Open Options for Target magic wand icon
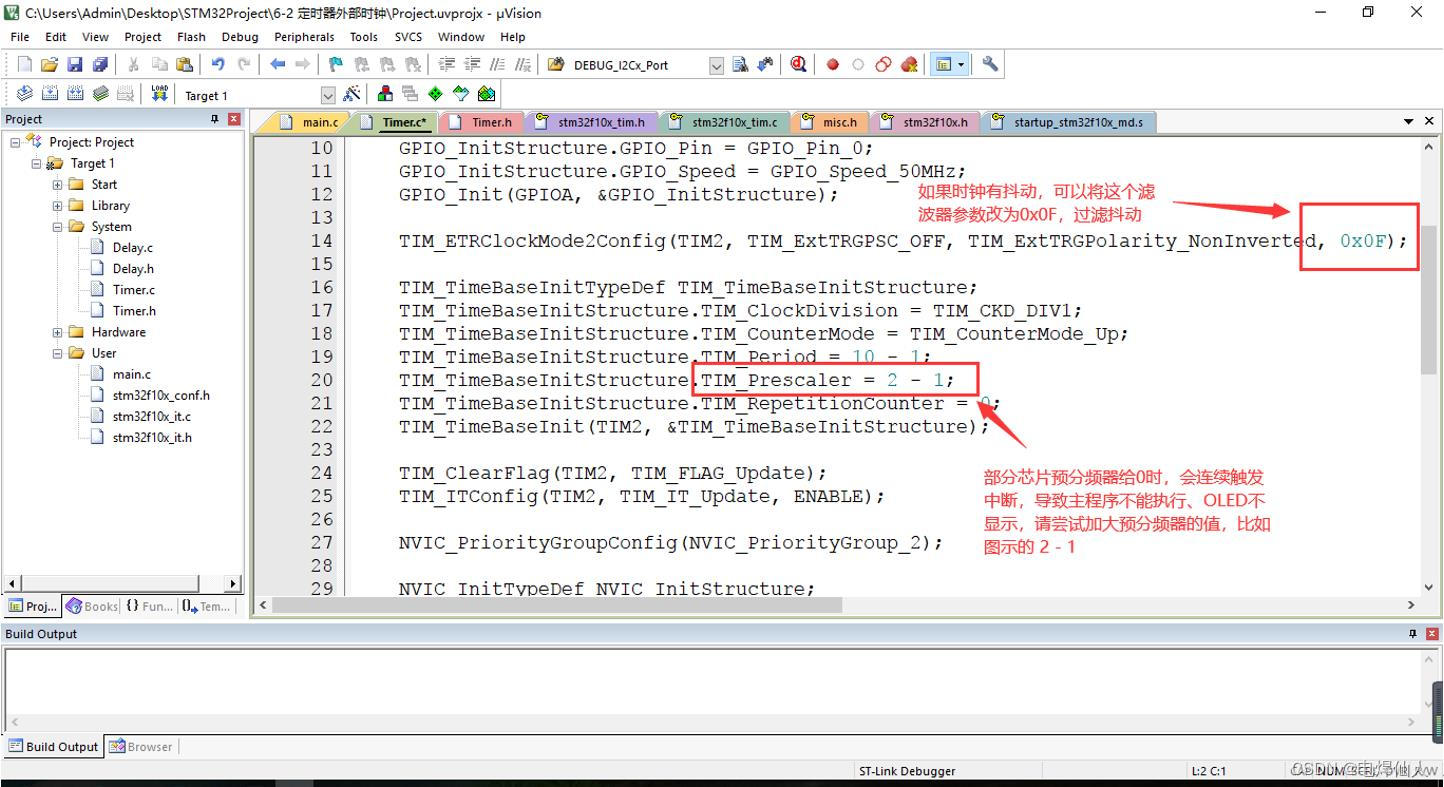1444x787 pixels. pos(352,94)
